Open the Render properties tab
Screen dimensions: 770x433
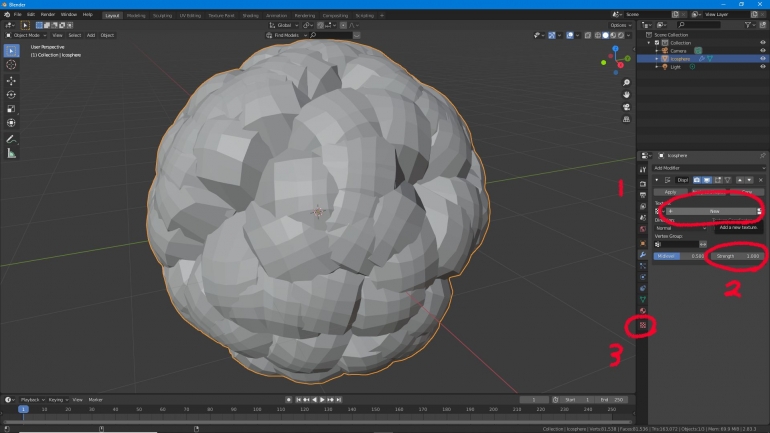(643, 184)
